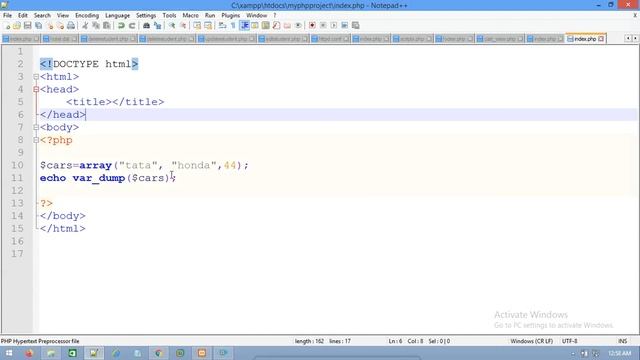
Task: Click on the $cars=array code line
Action: coord(144,165)
